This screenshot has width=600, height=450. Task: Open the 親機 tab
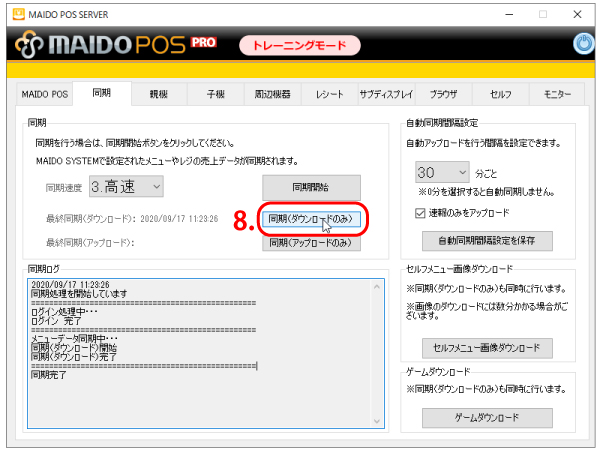pyautogui.click(x=159, y=94)
